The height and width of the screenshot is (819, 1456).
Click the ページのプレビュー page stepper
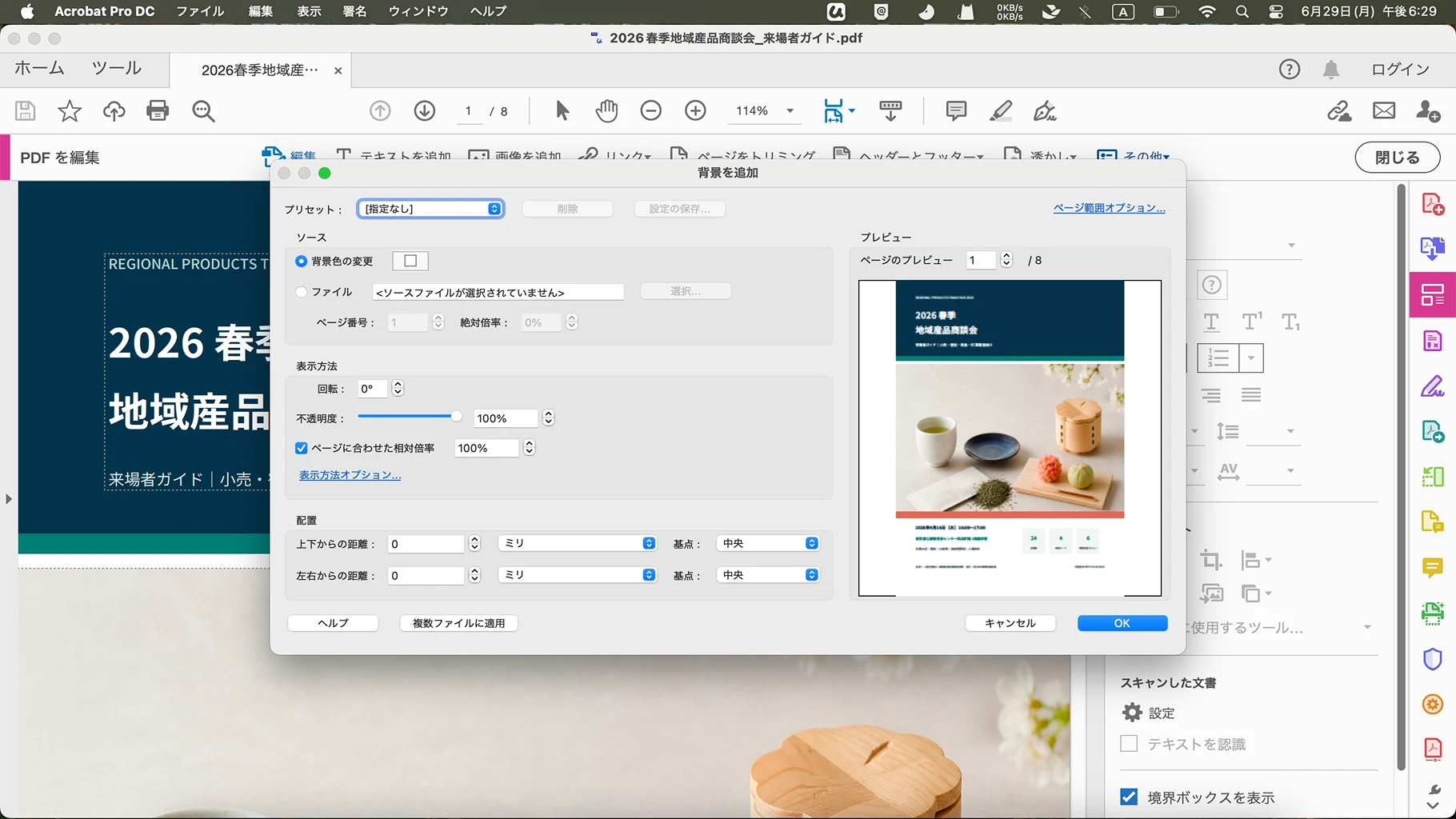(x=1006, y=260)
